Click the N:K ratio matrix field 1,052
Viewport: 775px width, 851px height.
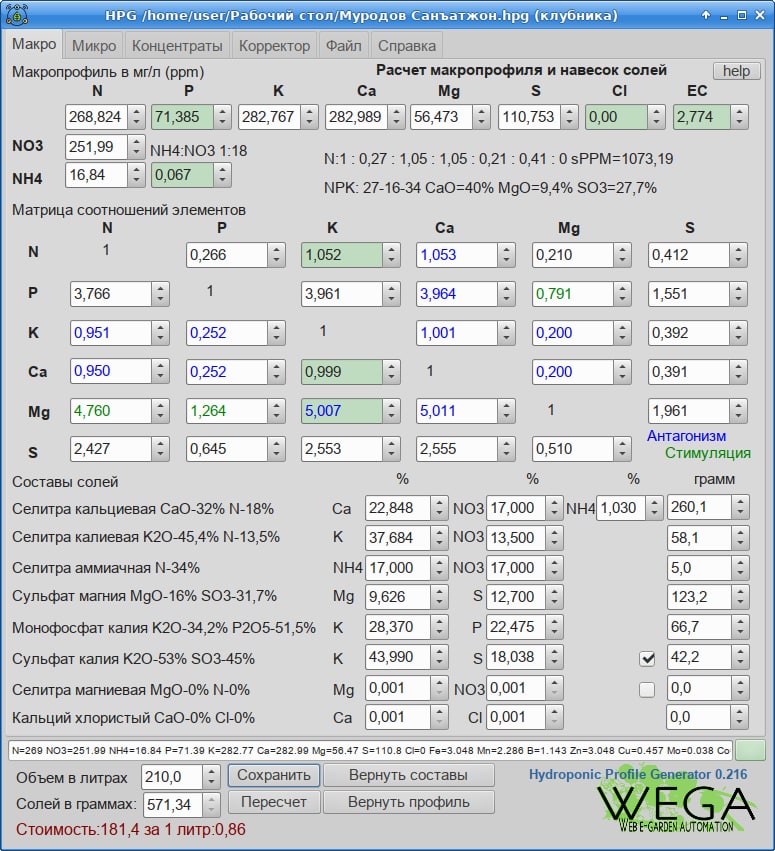click(342, 255)
